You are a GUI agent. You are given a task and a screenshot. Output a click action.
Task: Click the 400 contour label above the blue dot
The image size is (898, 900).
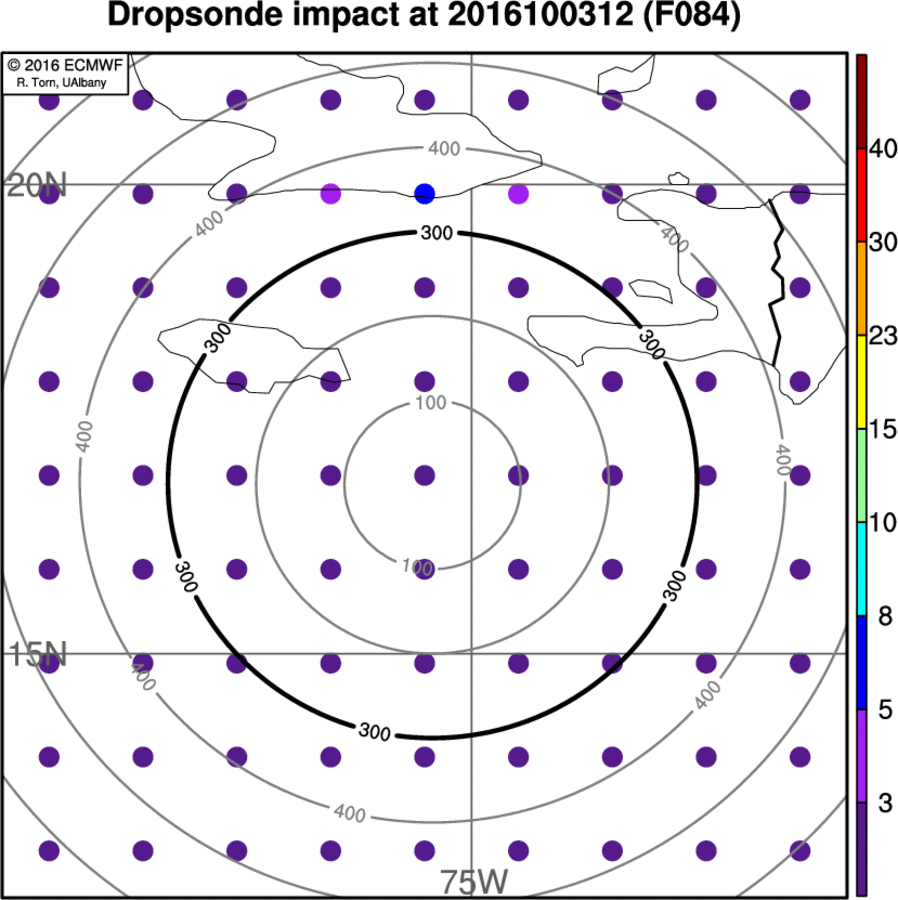click(x=444, y=149)
